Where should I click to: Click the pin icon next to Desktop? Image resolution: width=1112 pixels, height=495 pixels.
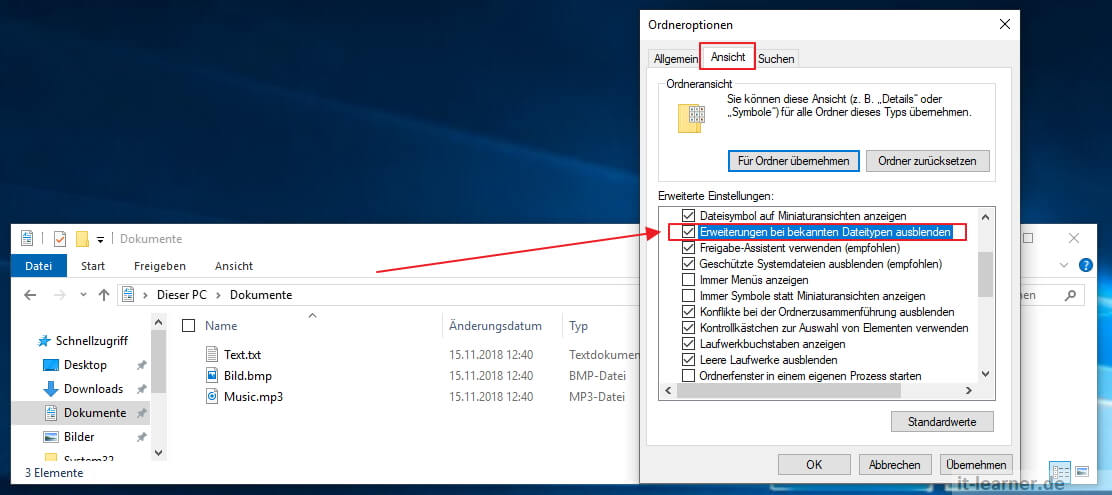(x=141, y=365)
